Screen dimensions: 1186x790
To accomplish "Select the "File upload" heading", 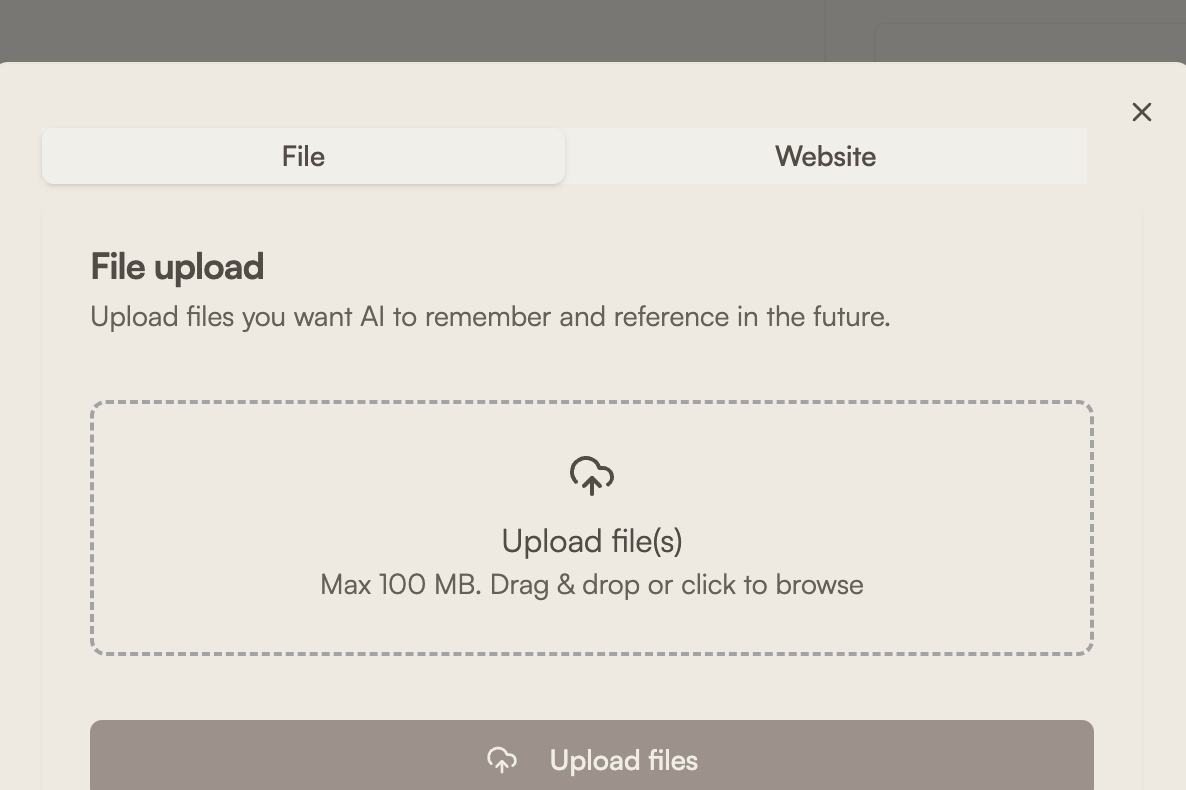I will [x=177, y=267].
